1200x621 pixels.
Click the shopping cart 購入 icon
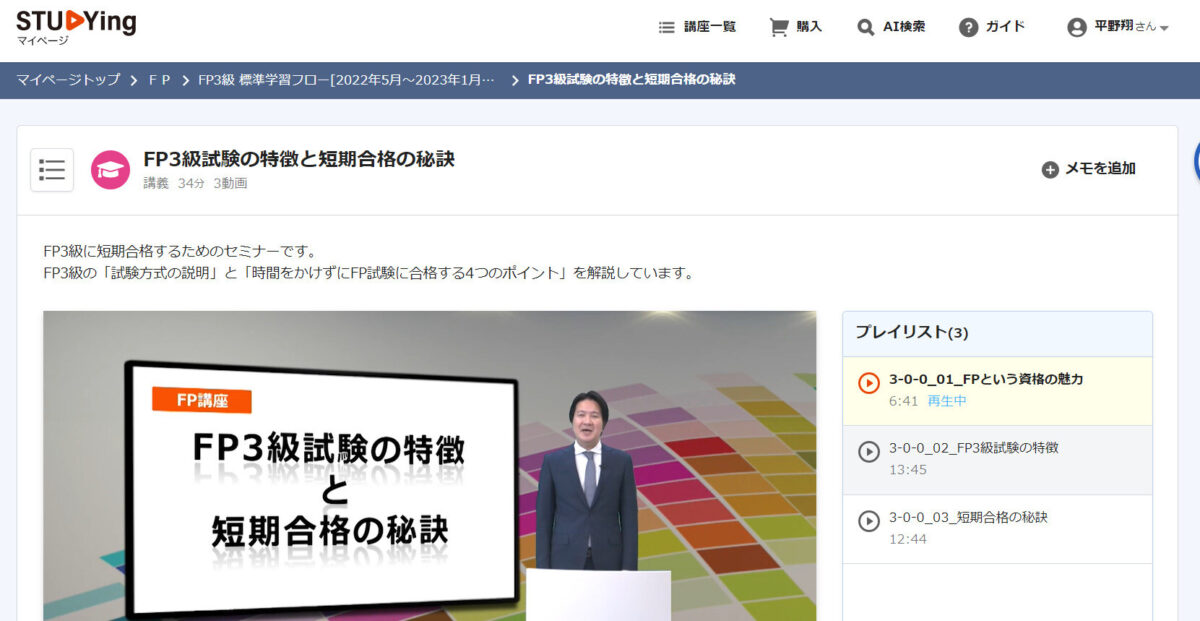coord(779,27)
